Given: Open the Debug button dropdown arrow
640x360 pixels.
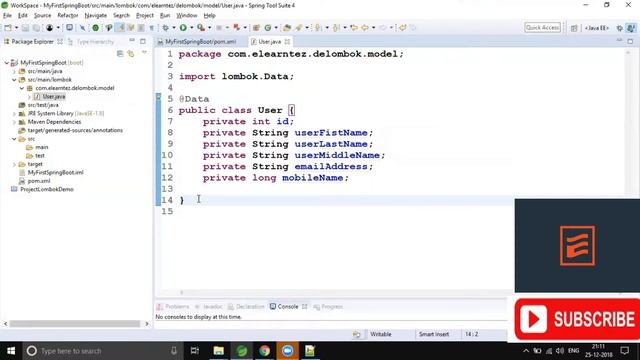Looking at the screenshot, I should click(174, 28).
